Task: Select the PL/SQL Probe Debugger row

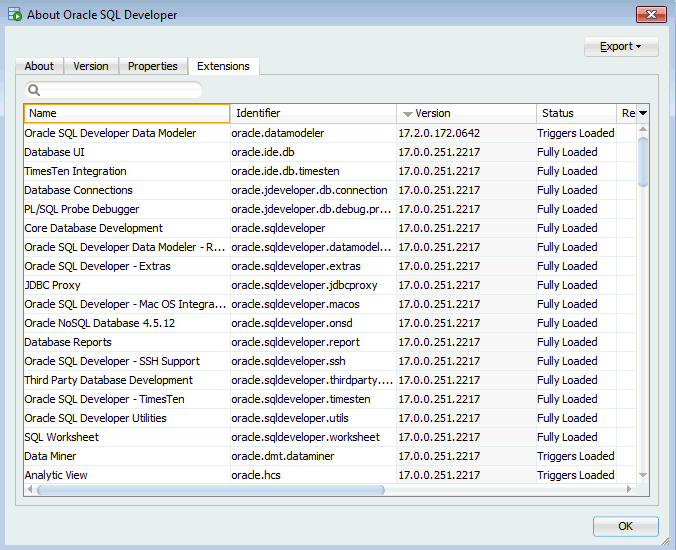Action: 330,209
